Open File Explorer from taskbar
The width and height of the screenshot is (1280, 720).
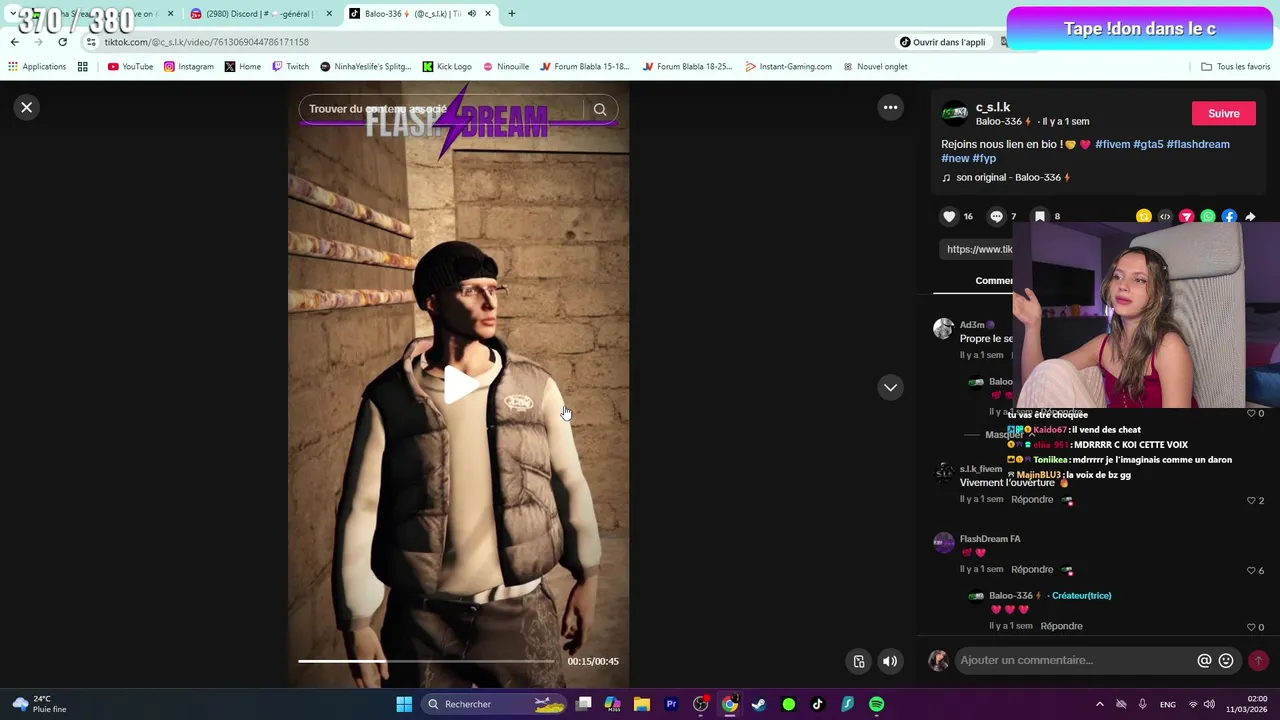point(642,704)
